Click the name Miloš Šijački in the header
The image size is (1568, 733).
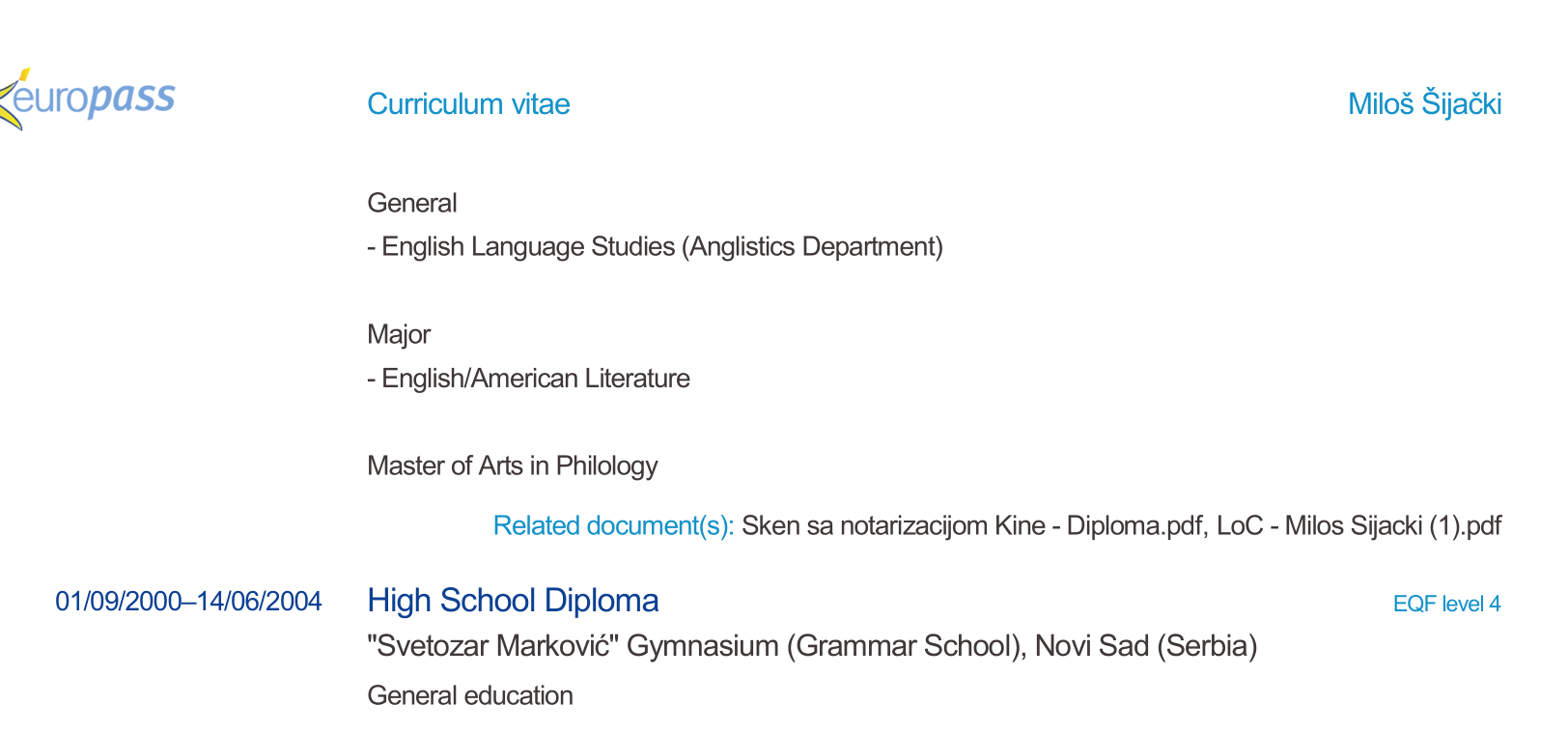(x=1424, y=104)
